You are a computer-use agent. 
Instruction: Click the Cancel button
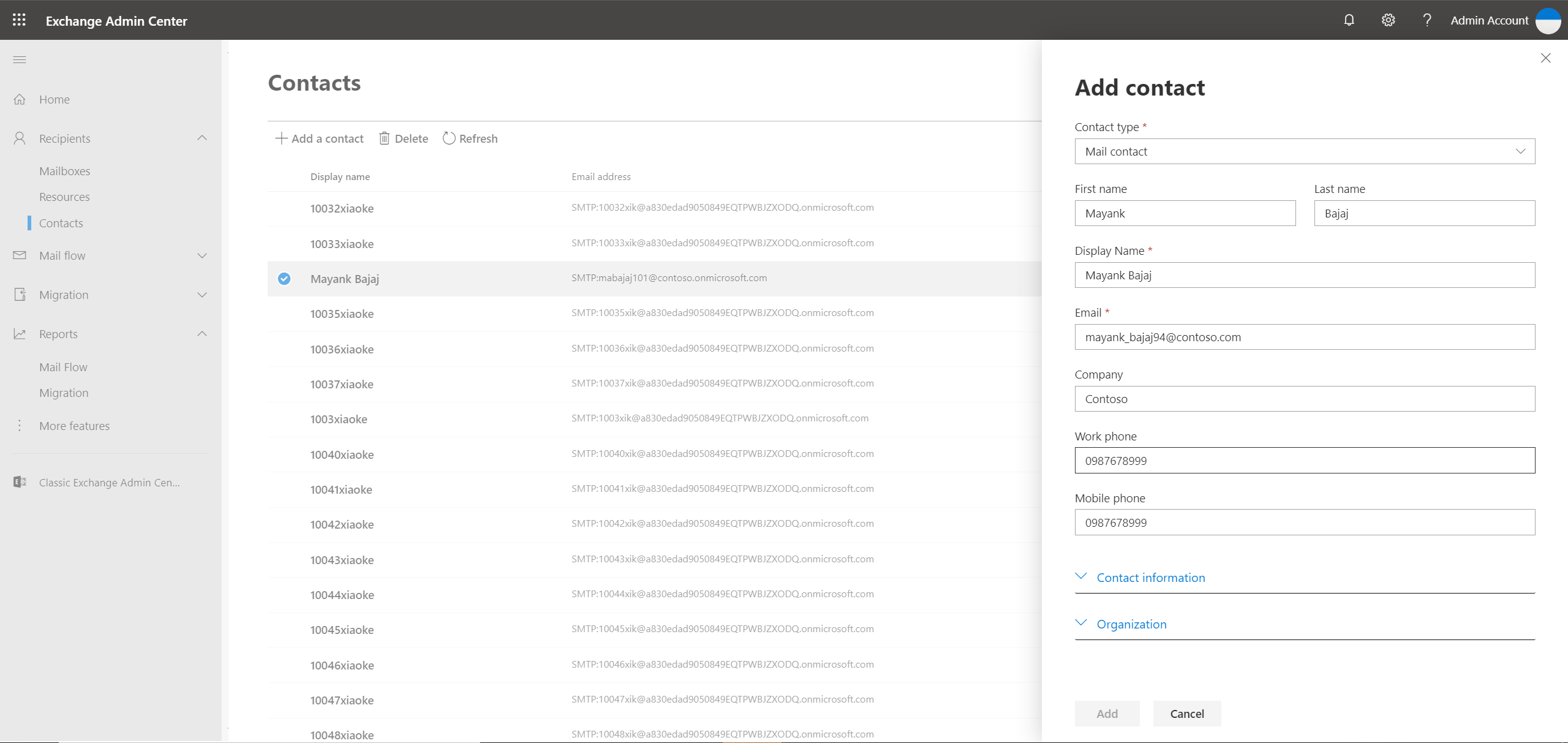pos(1186,713)
